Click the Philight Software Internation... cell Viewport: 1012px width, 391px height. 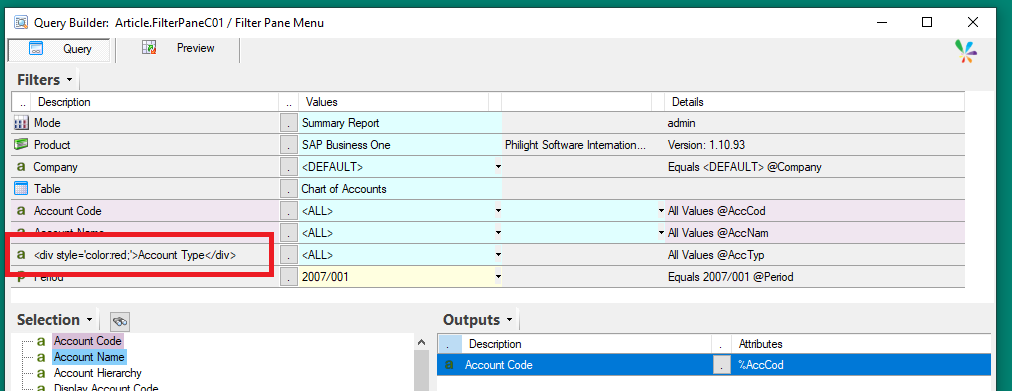[583, 145]
